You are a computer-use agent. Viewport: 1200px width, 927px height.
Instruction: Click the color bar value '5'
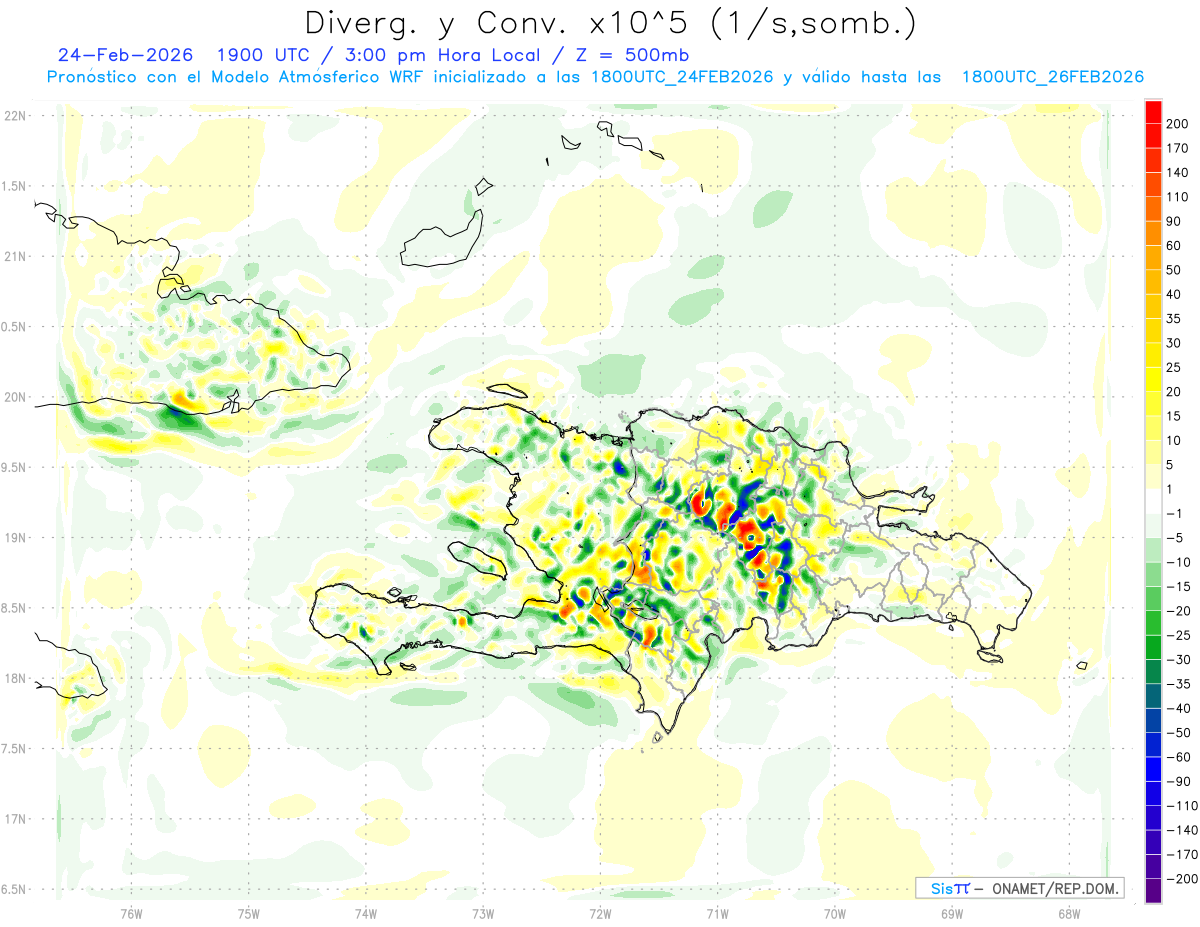pos(1171,465)
